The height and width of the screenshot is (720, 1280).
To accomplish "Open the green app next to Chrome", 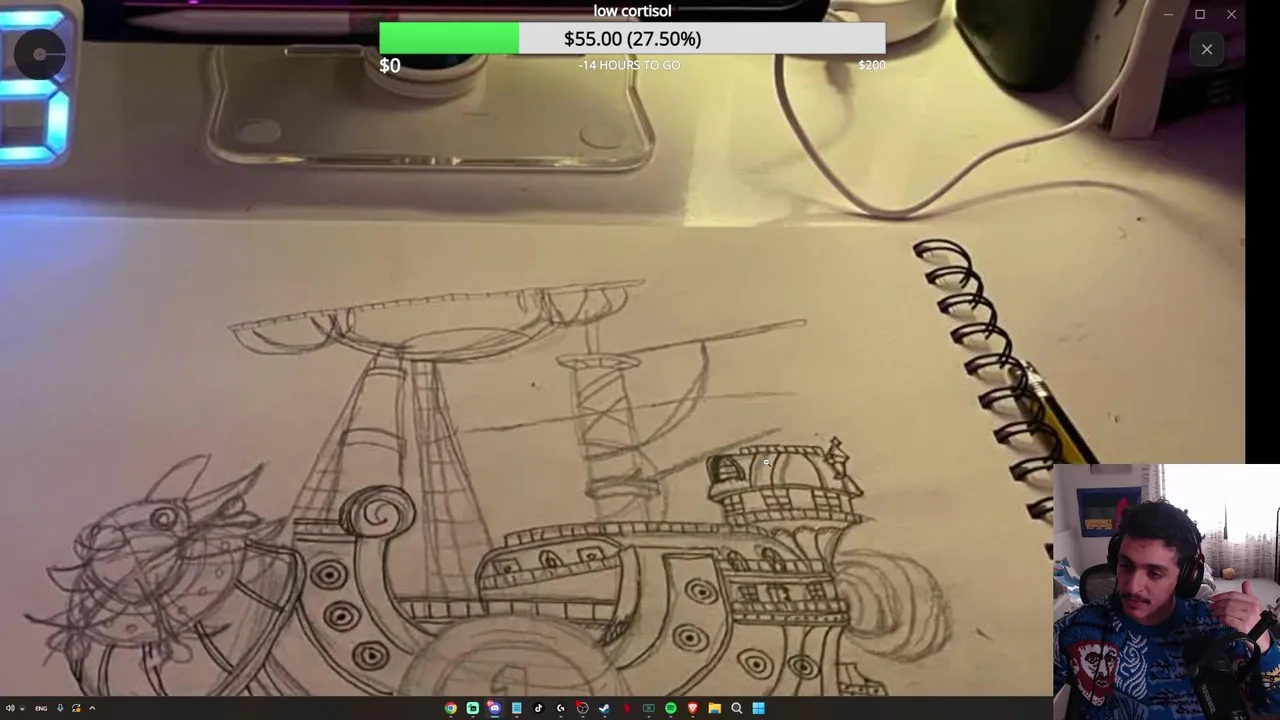I will click(x=473, y=708).
